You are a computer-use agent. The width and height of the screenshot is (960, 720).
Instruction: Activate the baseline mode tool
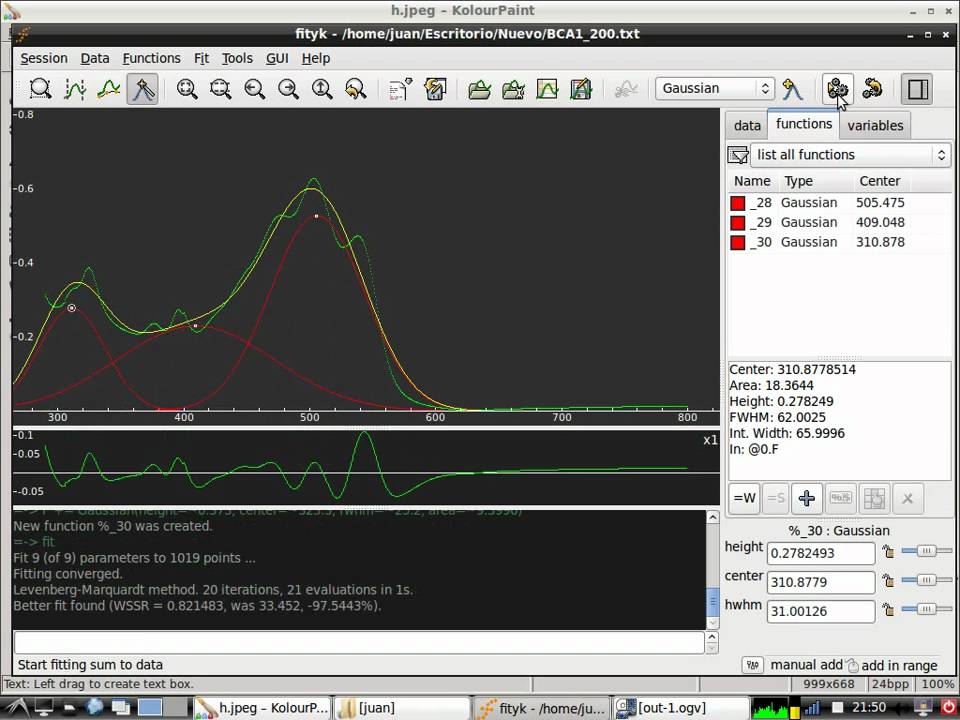[108, 89]
